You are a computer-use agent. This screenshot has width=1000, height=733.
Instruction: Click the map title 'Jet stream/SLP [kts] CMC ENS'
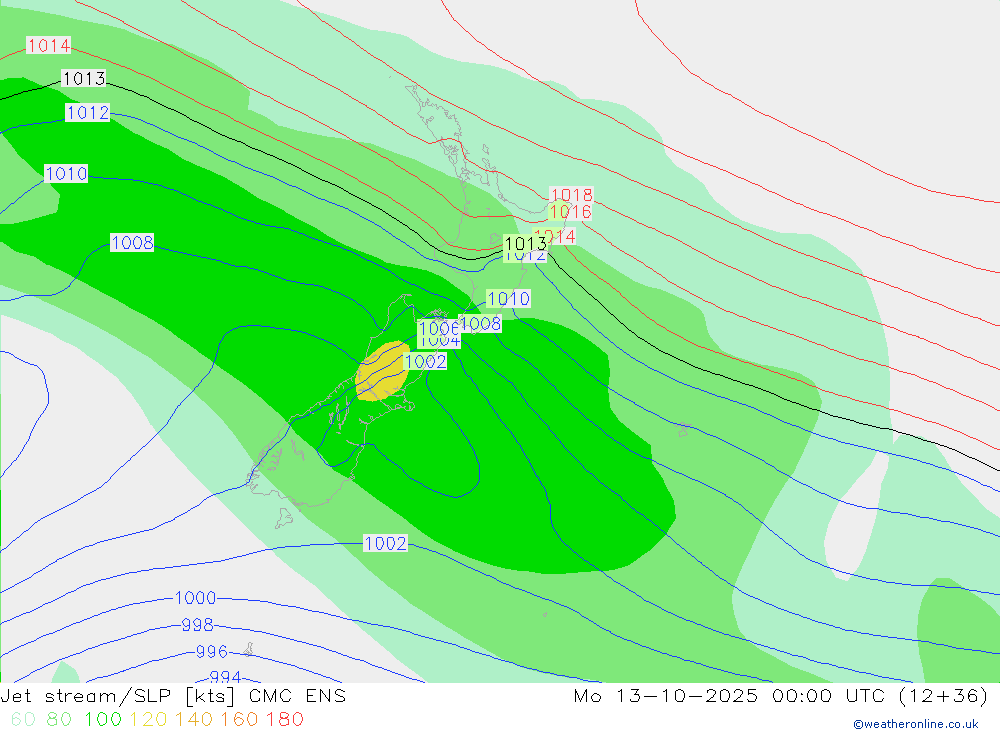(173, 695)
